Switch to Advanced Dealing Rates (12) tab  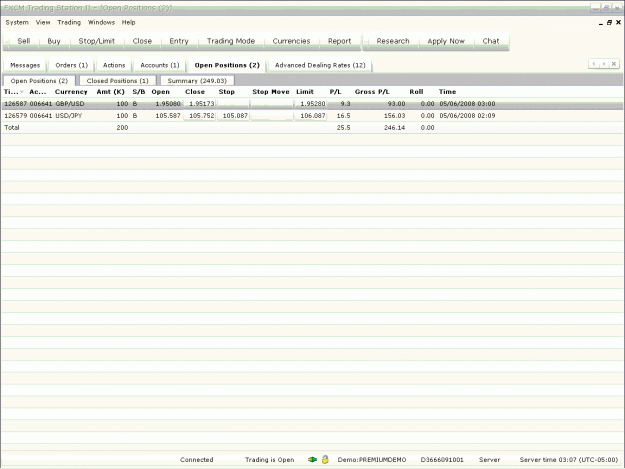(320, 65)
